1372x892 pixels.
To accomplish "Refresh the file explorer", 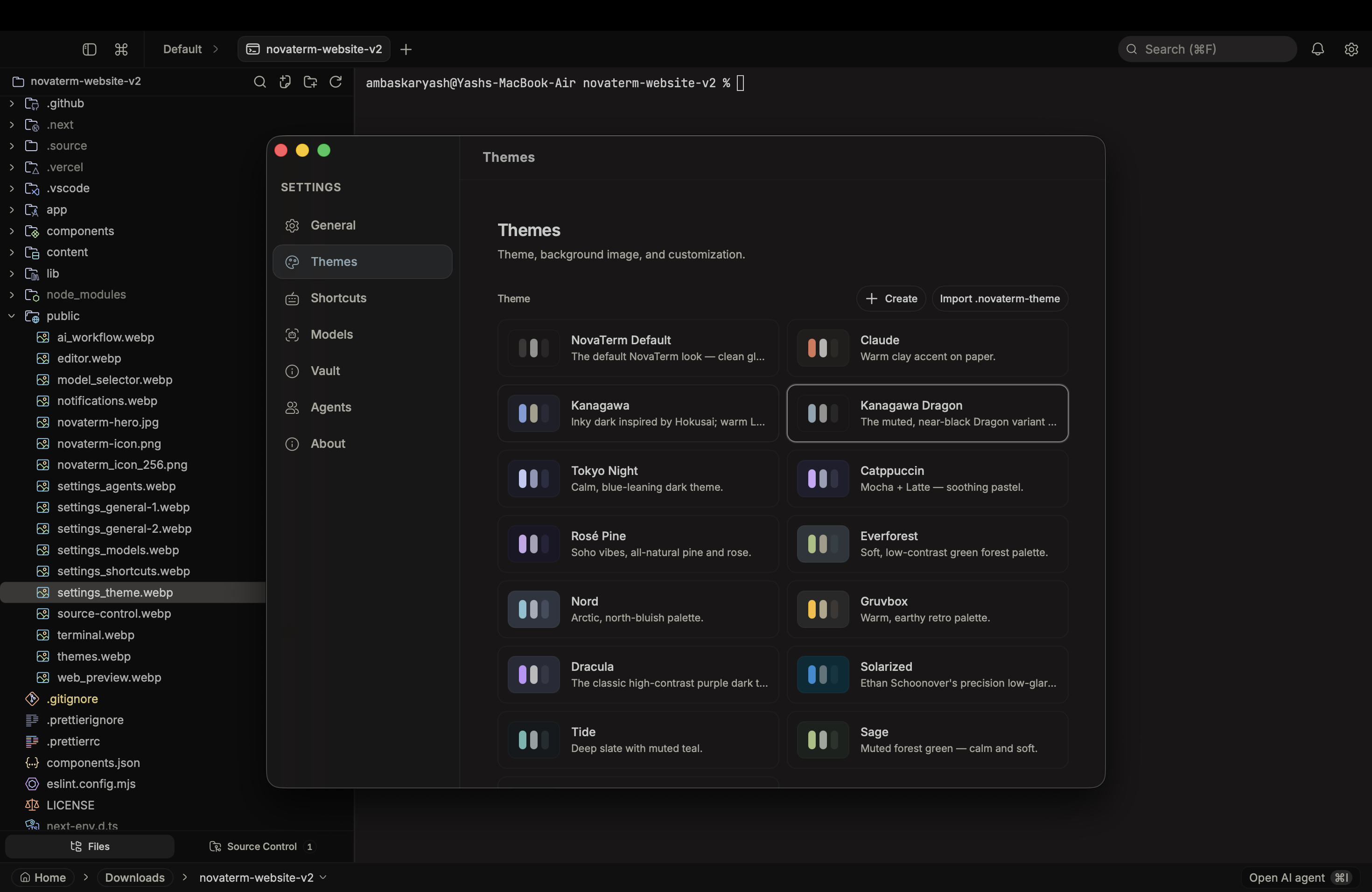I will tap(336, 82).
